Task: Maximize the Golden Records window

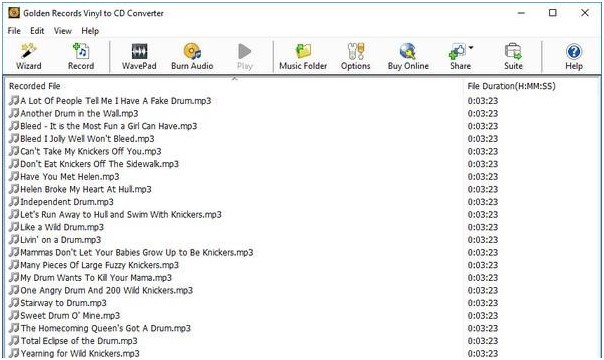Action: click(x=553, y=13)
